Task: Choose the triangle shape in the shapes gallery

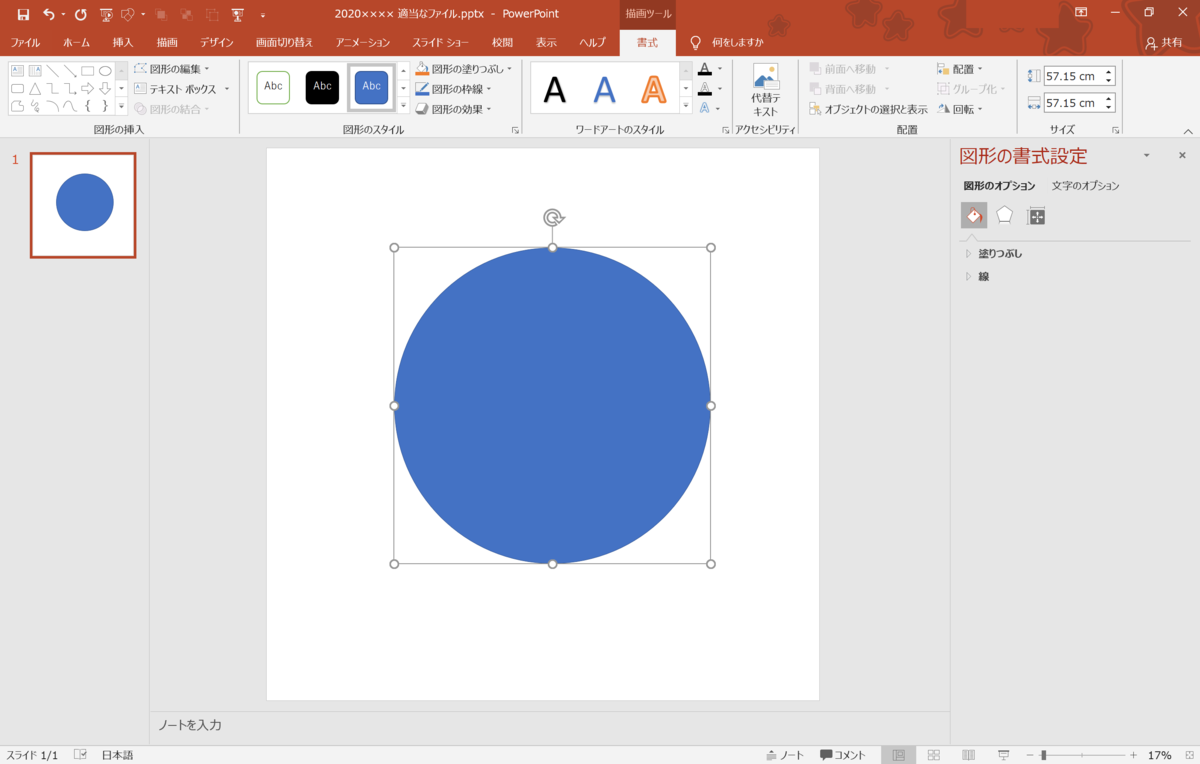Action: click(35, 88)
